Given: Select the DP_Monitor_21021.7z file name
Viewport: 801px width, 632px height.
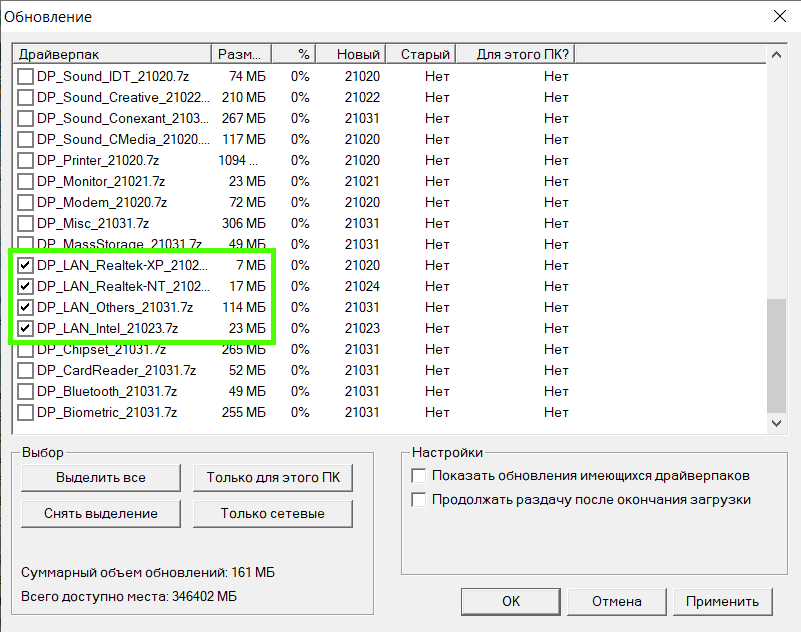Looking at the screenshot, I should (x=101, y=181).
